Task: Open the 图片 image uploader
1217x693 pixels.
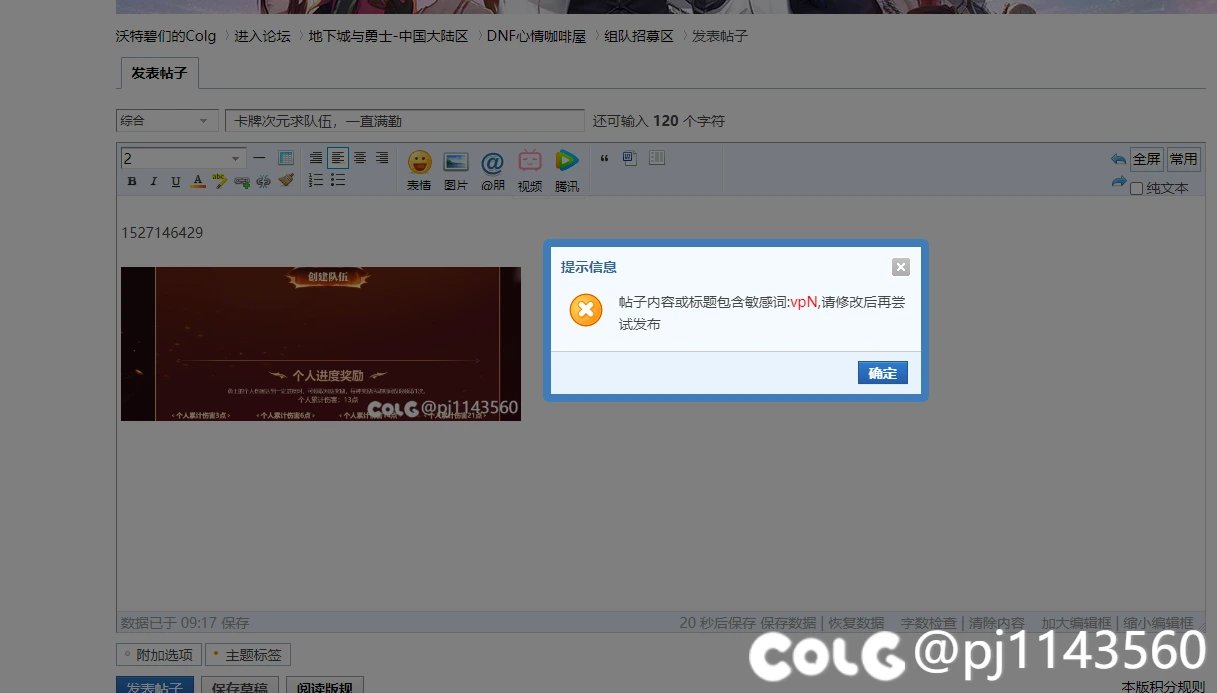Action: (x=456, y=170)
